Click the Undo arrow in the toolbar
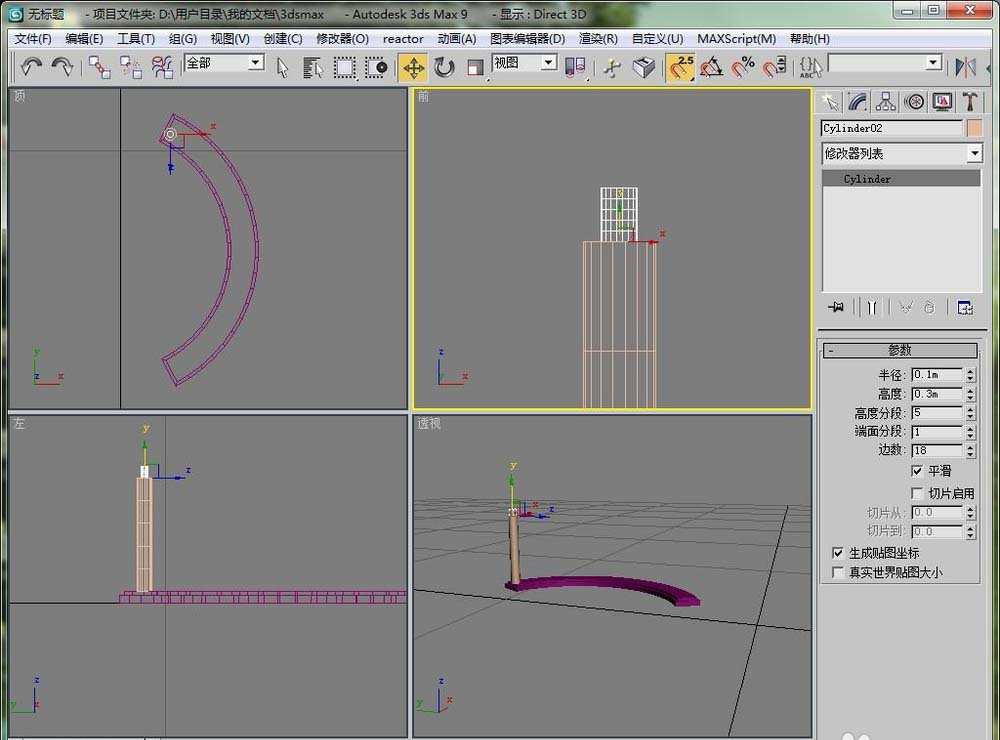Screen dimensions: 1000x740 (x=32, y=67)
